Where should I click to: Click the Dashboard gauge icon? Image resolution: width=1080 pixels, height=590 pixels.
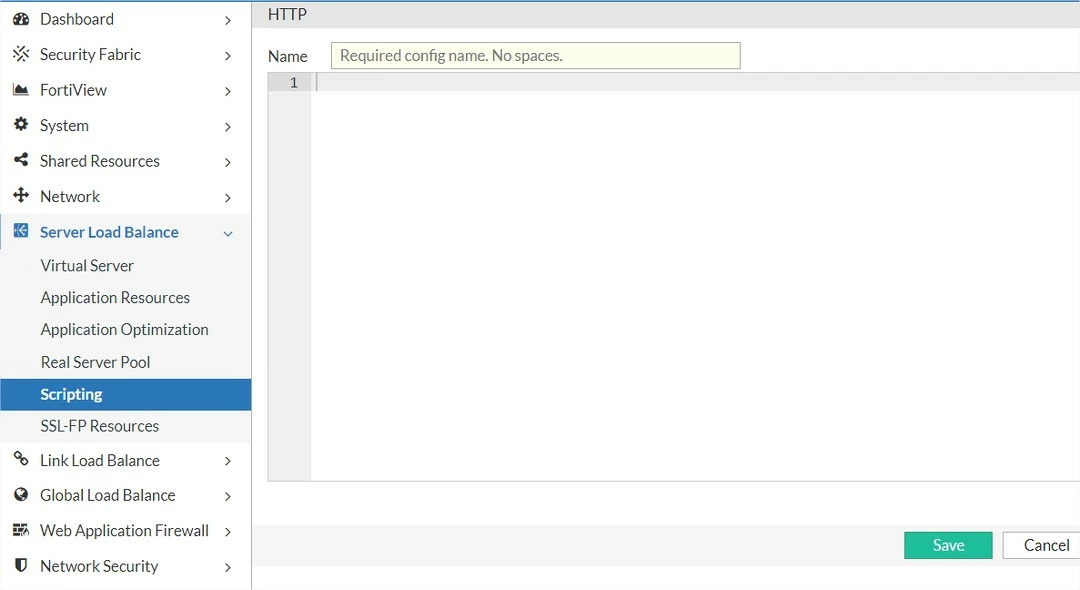[x=21, y=19]
